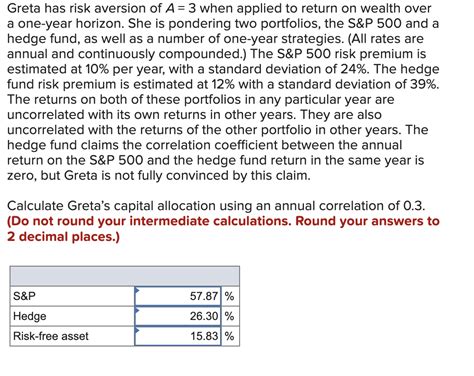Select the Hedge answer input field
The width and height of the screenshot is (474, 376).
[x=178, y=316]
